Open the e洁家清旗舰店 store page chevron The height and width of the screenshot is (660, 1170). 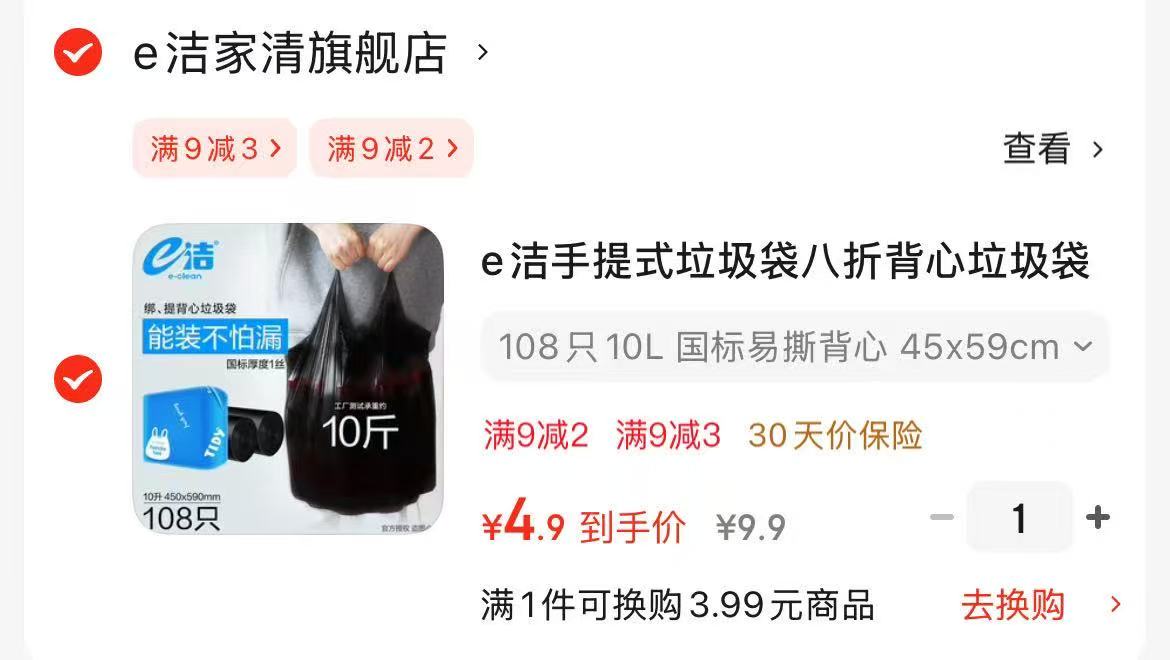[x=483, y=52]
